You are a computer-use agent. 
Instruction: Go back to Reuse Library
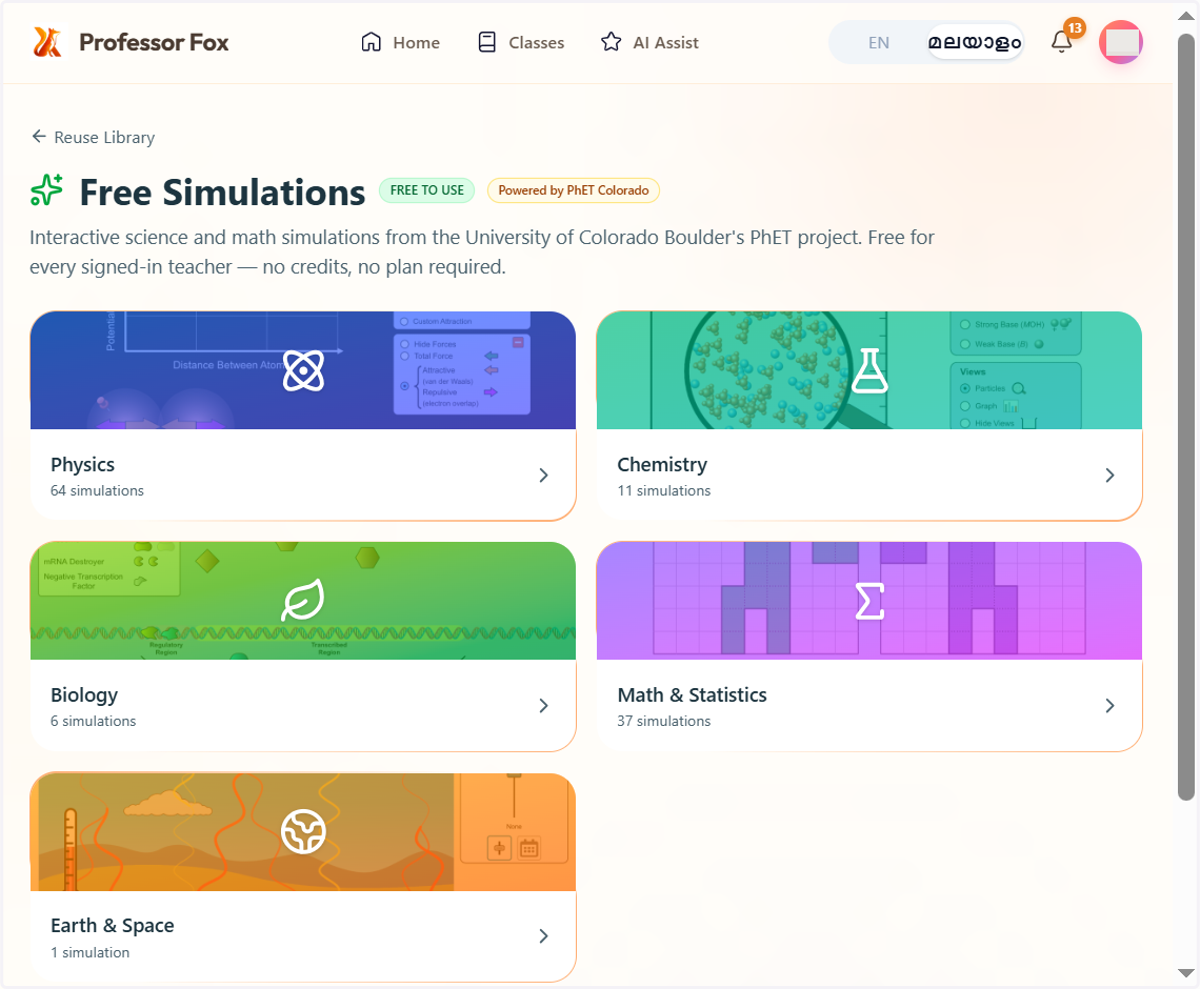93,137
